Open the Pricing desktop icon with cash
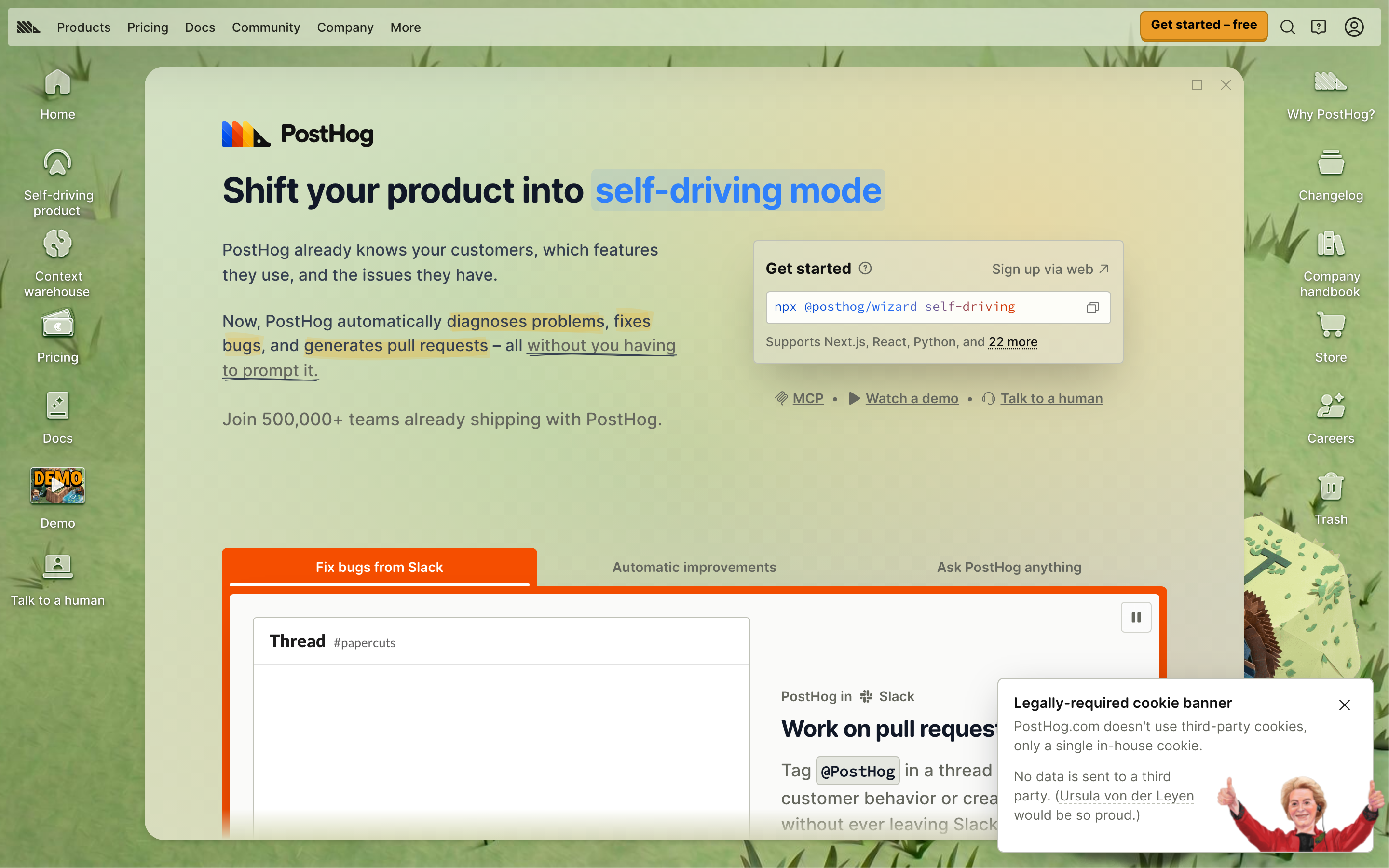 pos(57,337)
